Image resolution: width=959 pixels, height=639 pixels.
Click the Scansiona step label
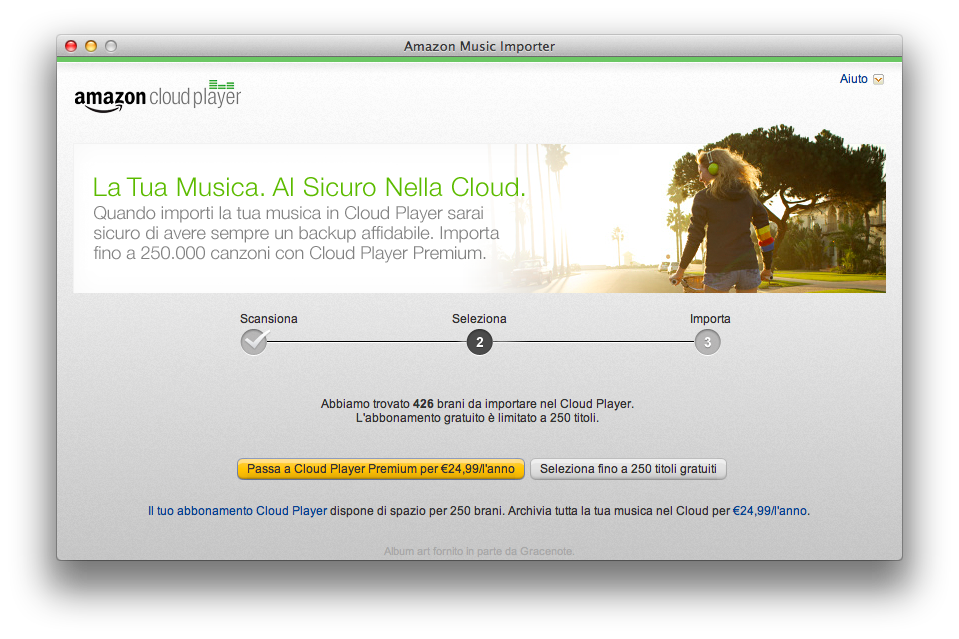(268, 319)
